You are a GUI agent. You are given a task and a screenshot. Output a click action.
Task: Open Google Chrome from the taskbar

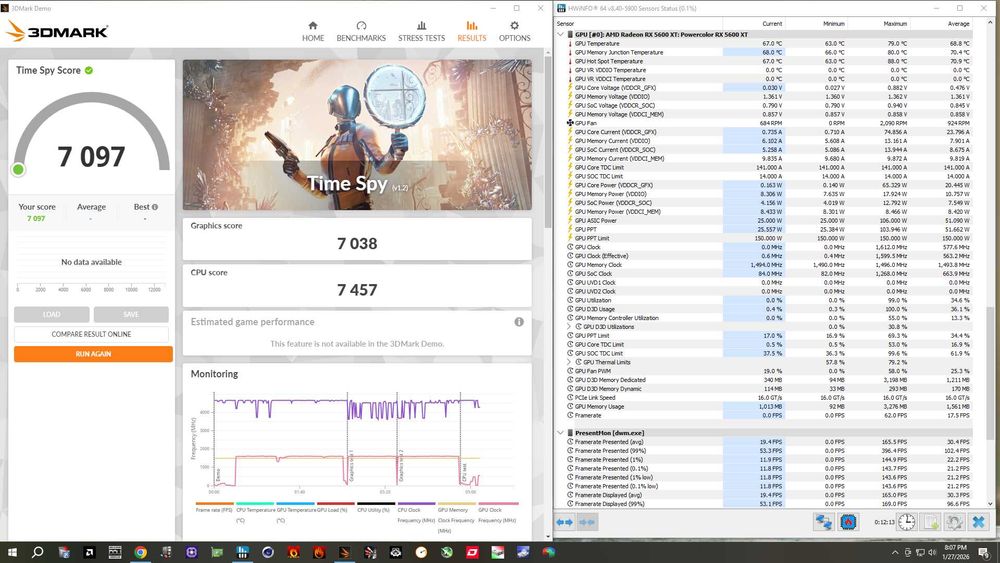click(140, 552)
